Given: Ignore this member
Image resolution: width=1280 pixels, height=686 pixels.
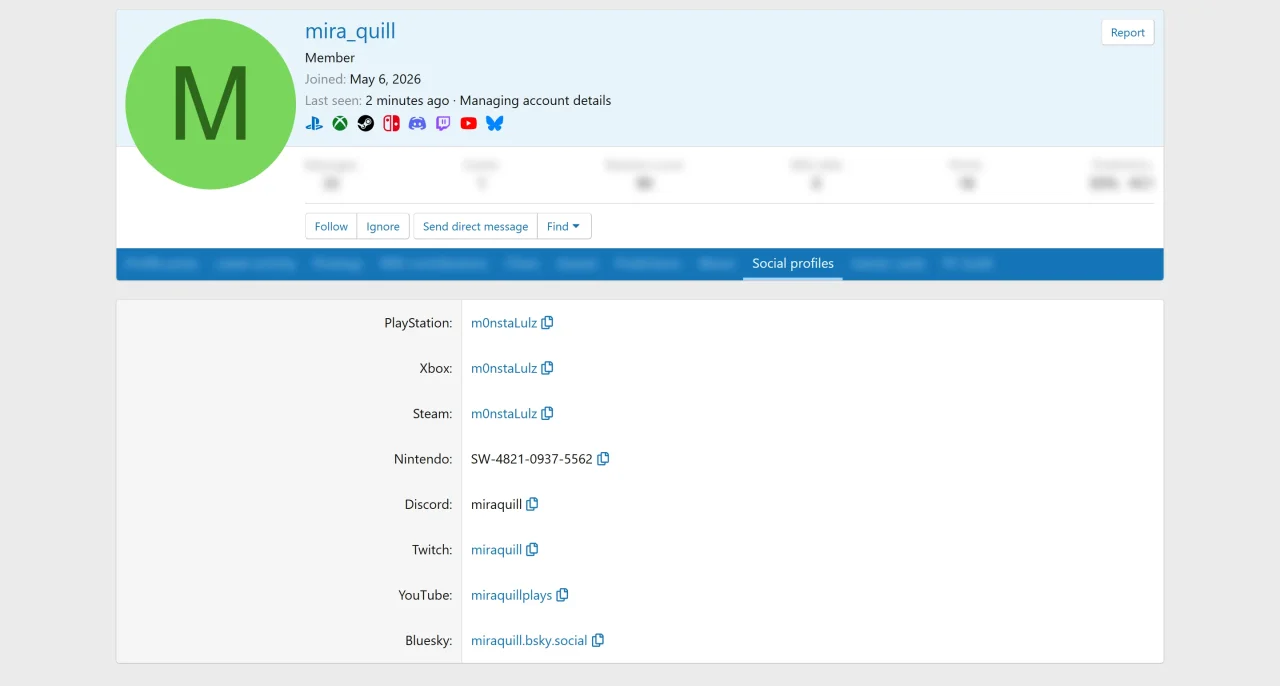Looking at the screenshot, I should pyautogui.click(x=383, y=226).
